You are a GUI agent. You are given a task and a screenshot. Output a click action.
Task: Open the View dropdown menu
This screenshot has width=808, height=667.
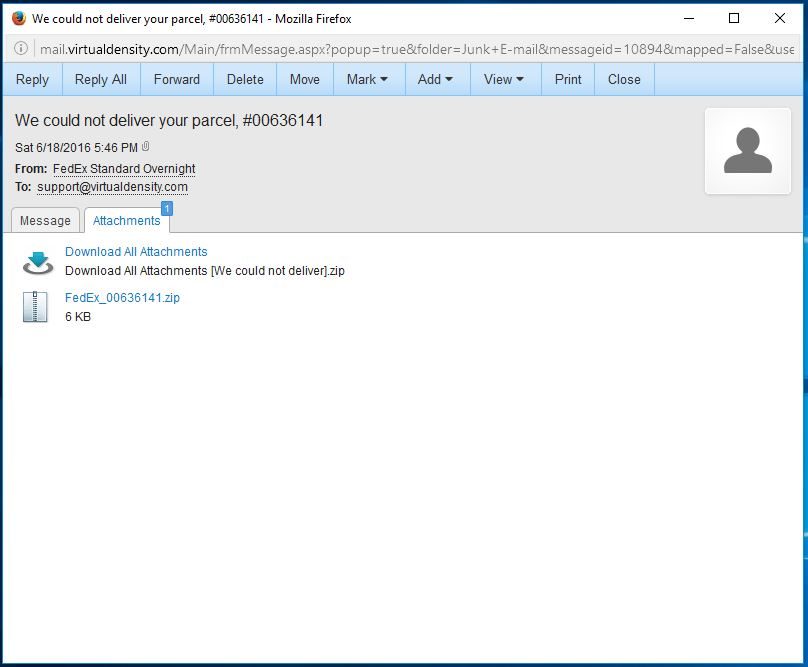tap(504, 79)
